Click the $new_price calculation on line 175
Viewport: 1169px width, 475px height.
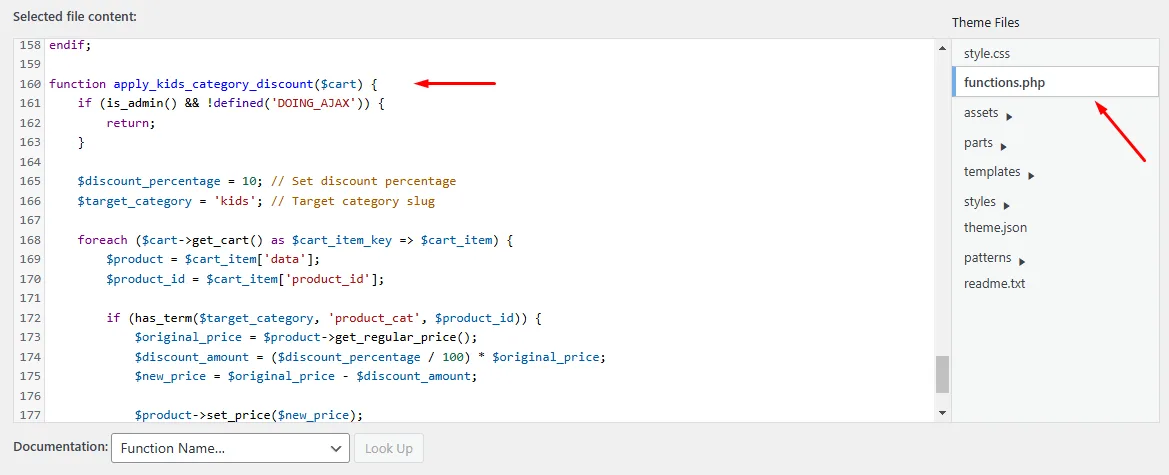click(306, 376)
